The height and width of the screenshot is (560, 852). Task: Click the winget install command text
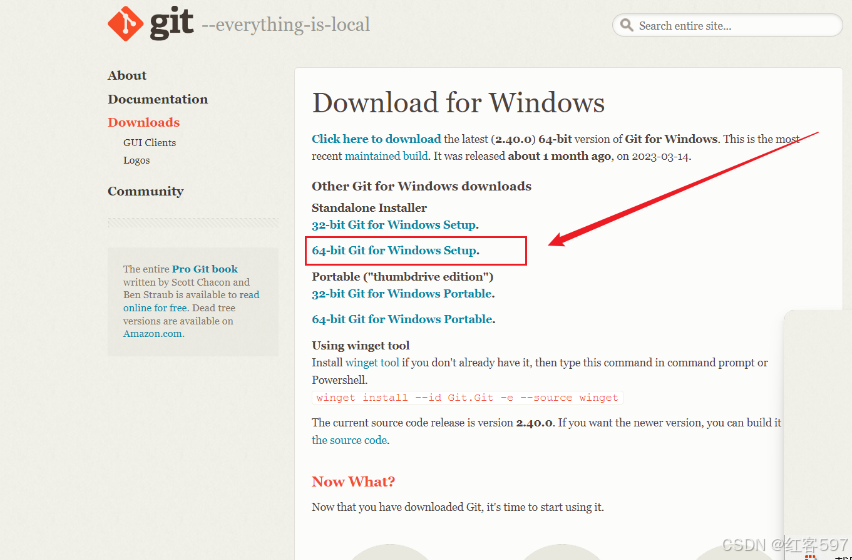click(467, 398)
